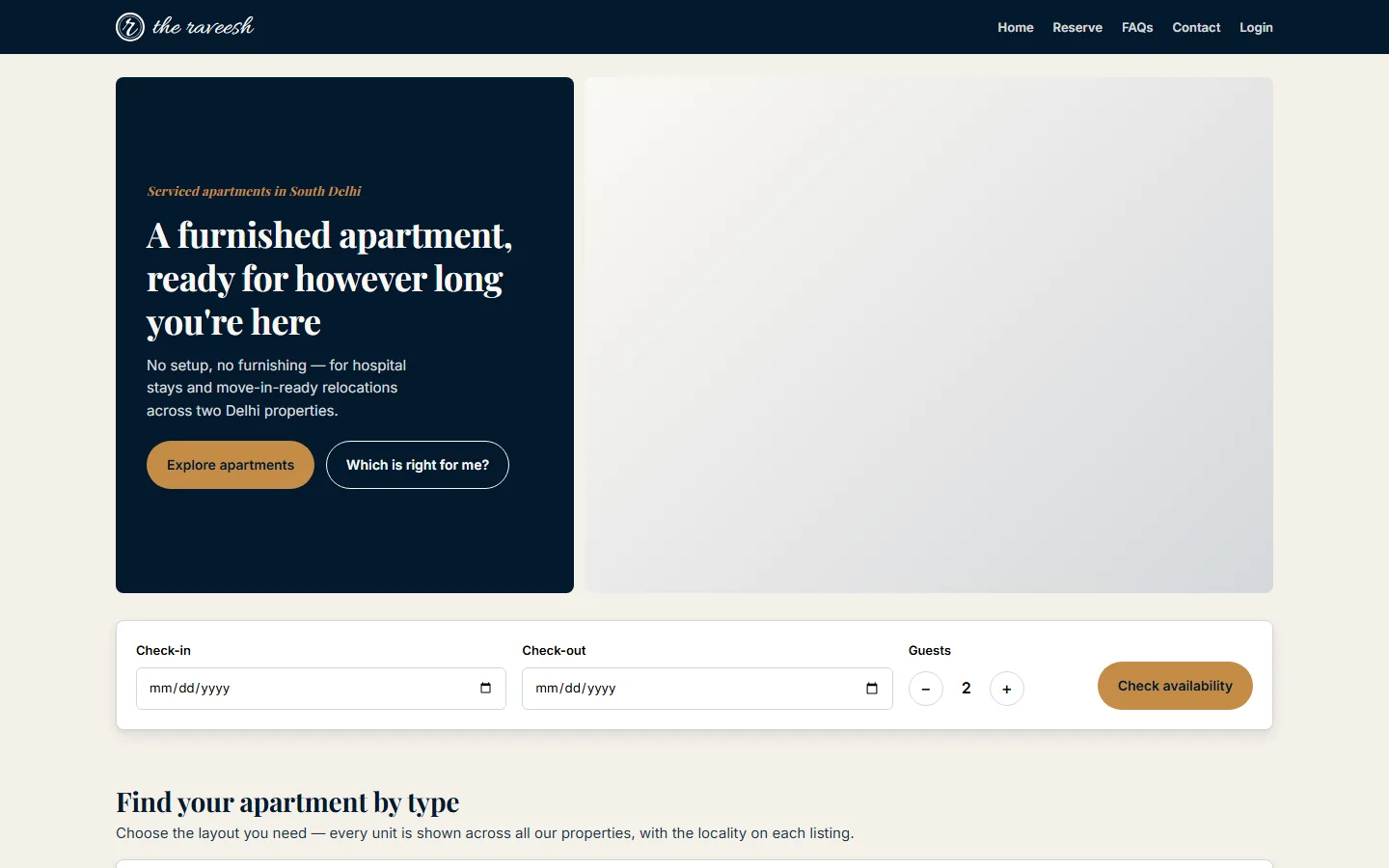Click the "Find your apartment by type" heading
This screenshot has height=868, width=1389.
[x=287, y=802]
